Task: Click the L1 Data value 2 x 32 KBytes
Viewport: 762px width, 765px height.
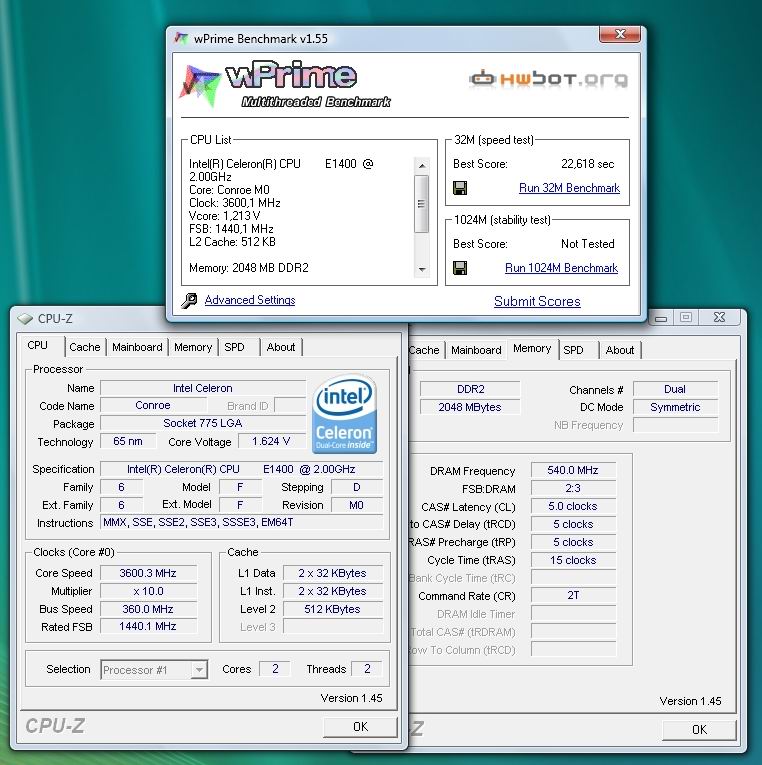Action: tap(333, 573)
